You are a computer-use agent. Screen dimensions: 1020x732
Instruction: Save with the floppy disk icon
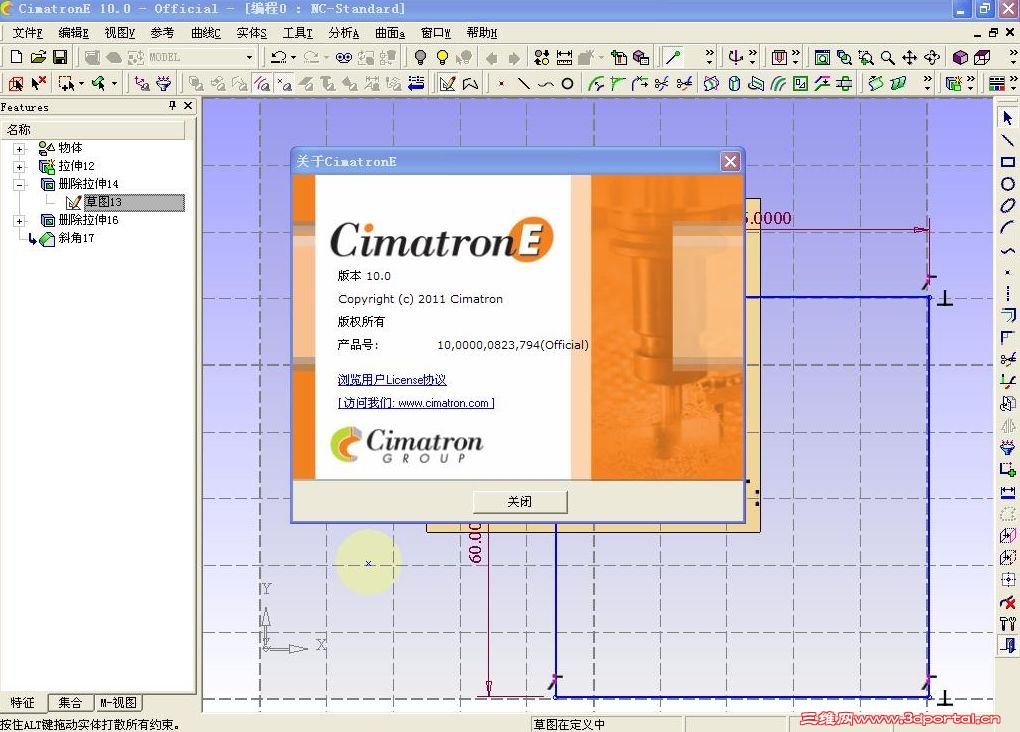60,57
